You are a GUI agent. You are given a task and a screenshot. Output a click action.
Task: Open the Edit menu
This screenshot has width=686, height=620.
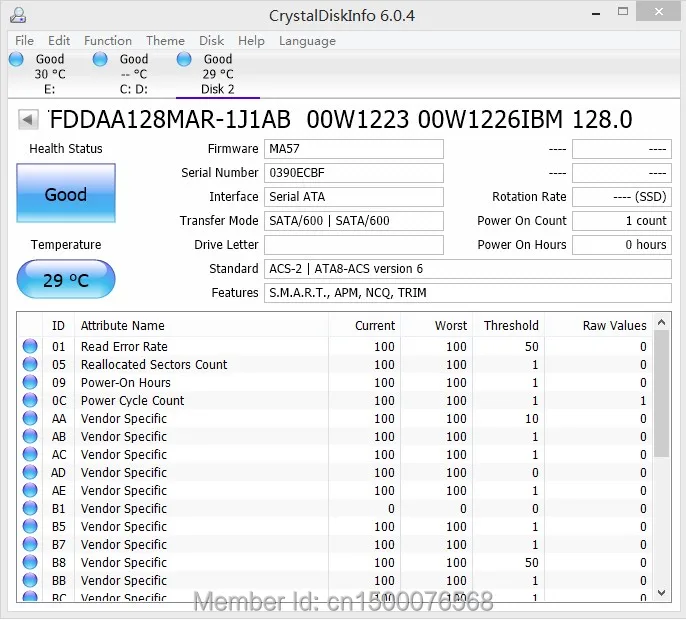pos(59,41)
